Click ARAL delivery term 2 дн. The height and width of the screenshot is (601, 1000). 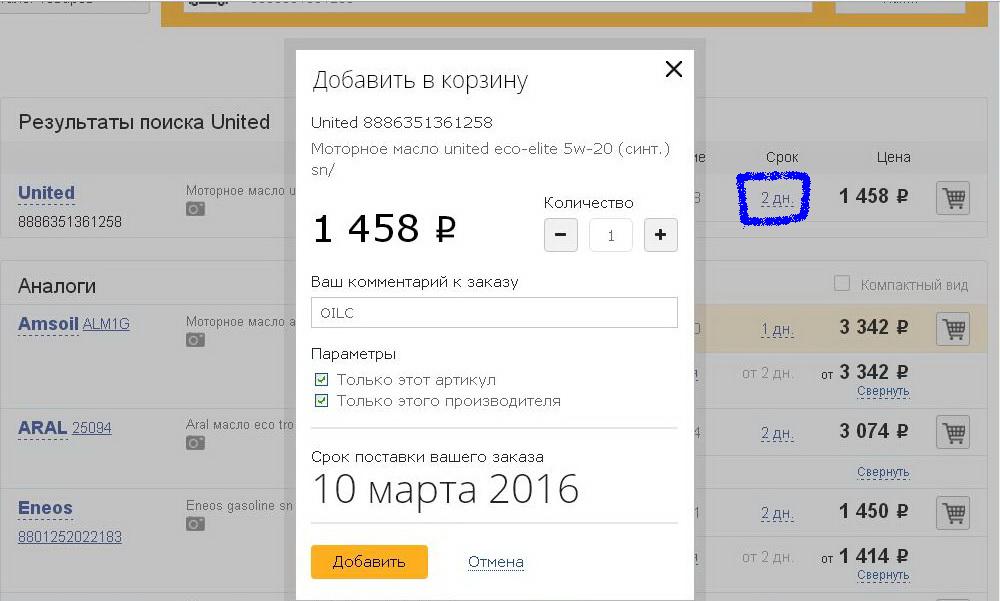coord(777,434)
